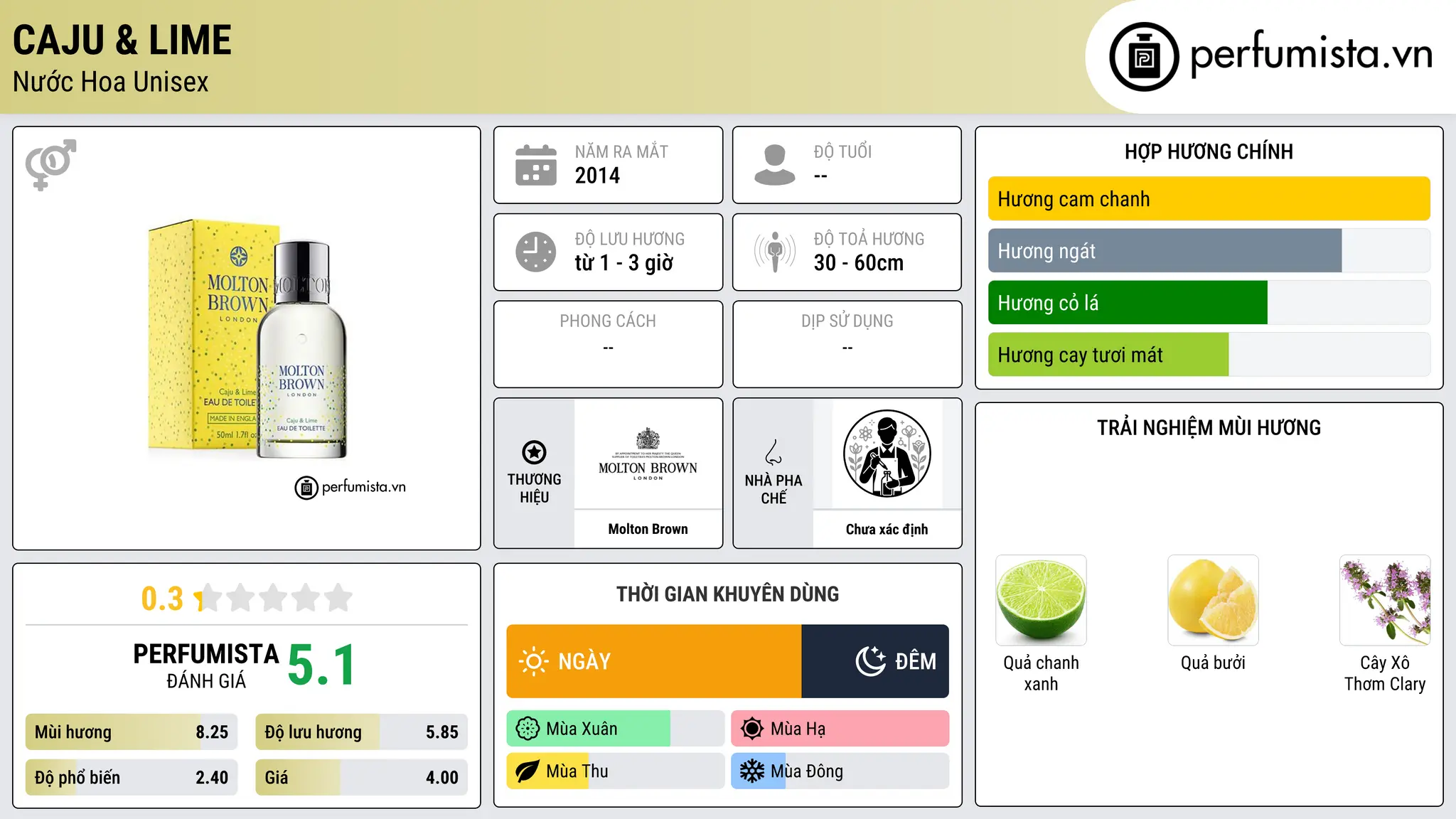This screenshot has height=819, width=1456.
Task: Click the clock icon for longevity
Action: tap(536, 252)
